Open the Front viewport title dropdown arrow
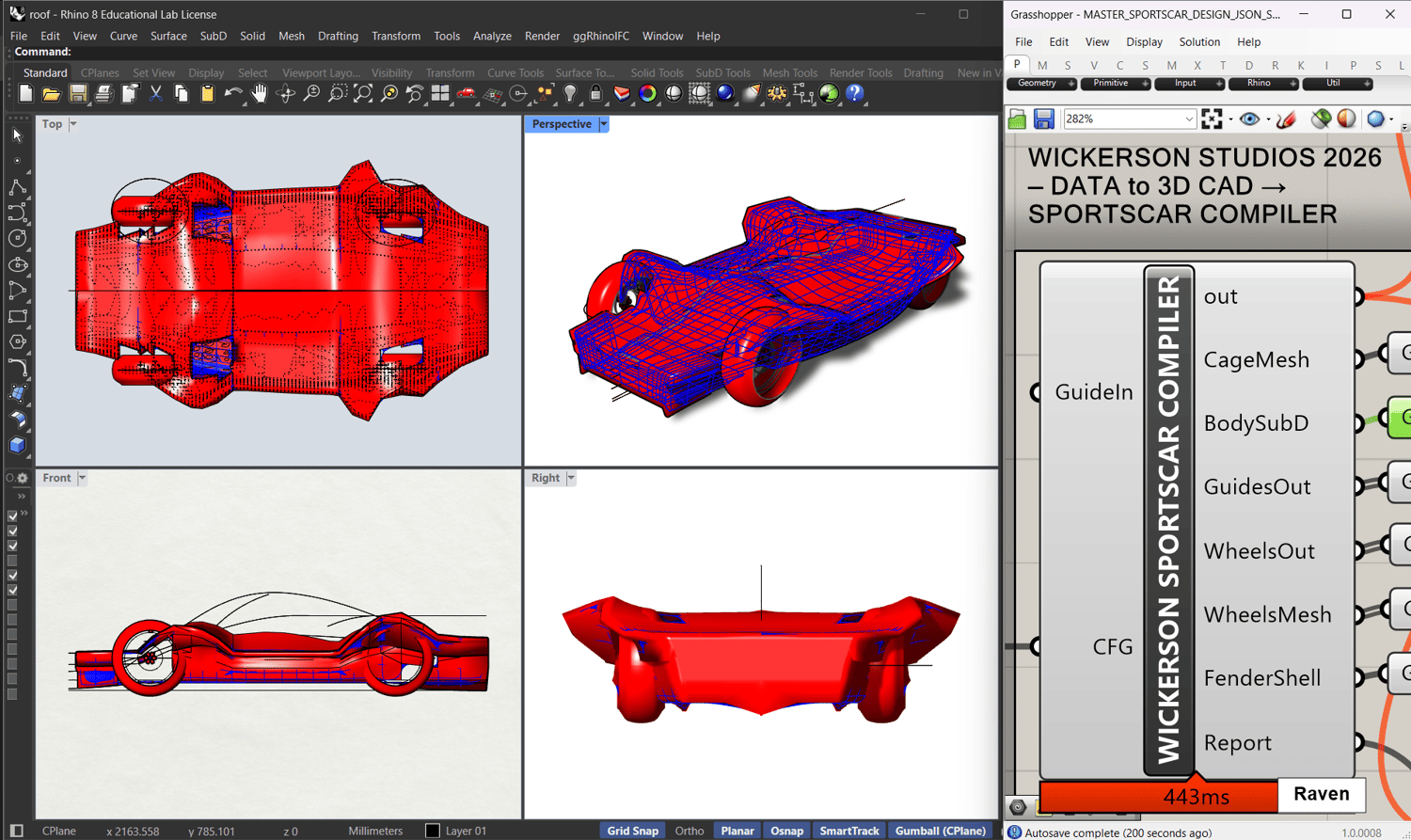Image resolution: width=1411 pixels, height=840 pixels. click(82, 478)
